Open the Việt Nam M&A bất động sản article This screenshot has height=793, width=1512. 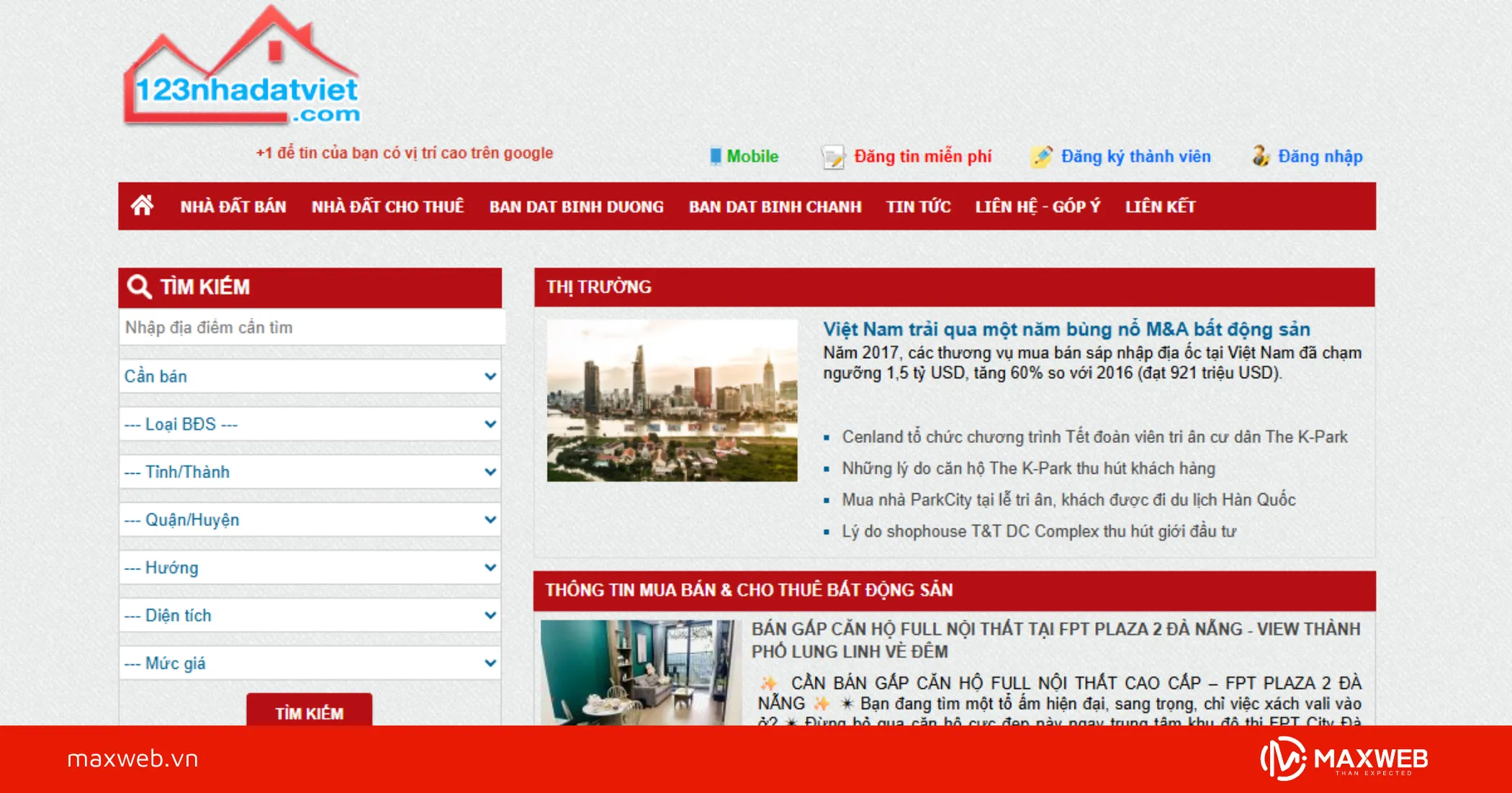click(x=1066, y=330)
